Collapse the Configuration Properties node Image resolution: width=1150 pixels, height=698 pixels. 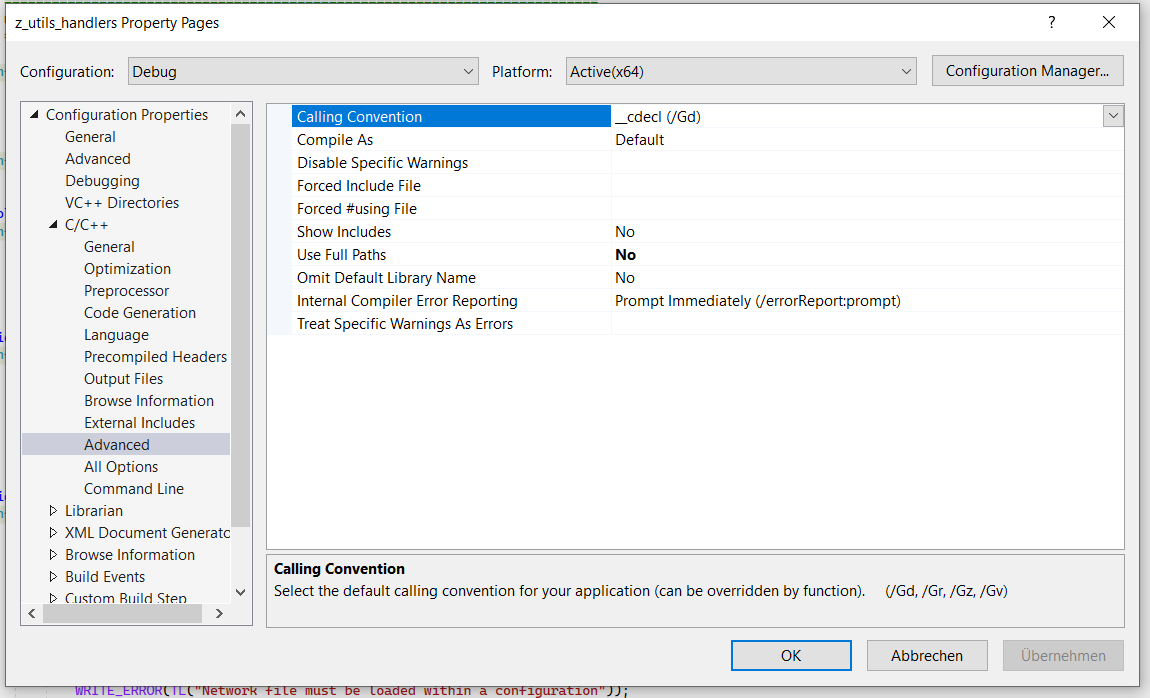pyautogui.click(x=32, y=114)
